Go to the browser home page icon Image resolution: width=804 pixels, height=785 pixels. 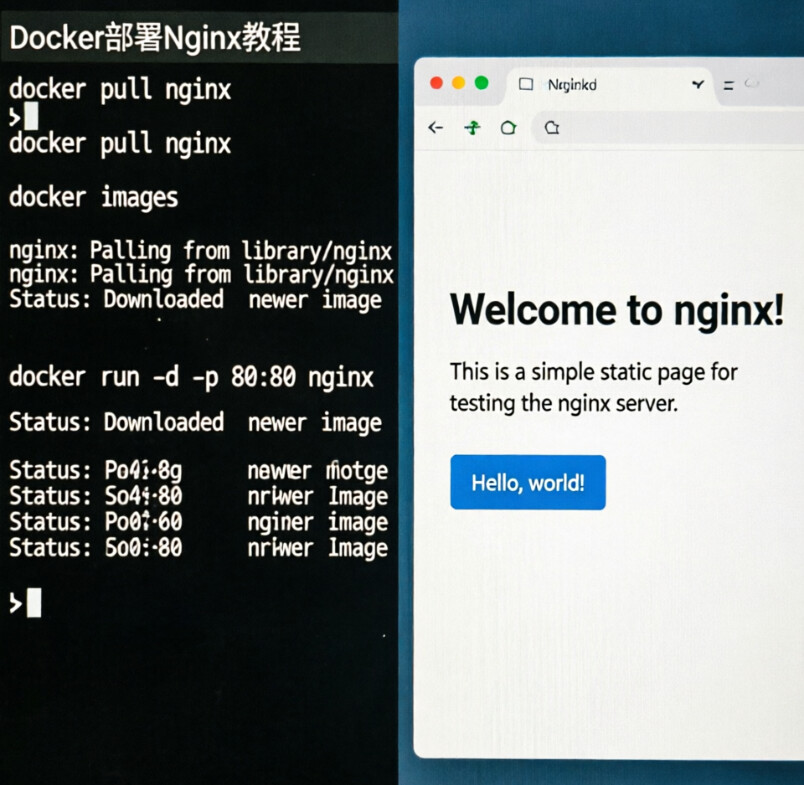508,128
